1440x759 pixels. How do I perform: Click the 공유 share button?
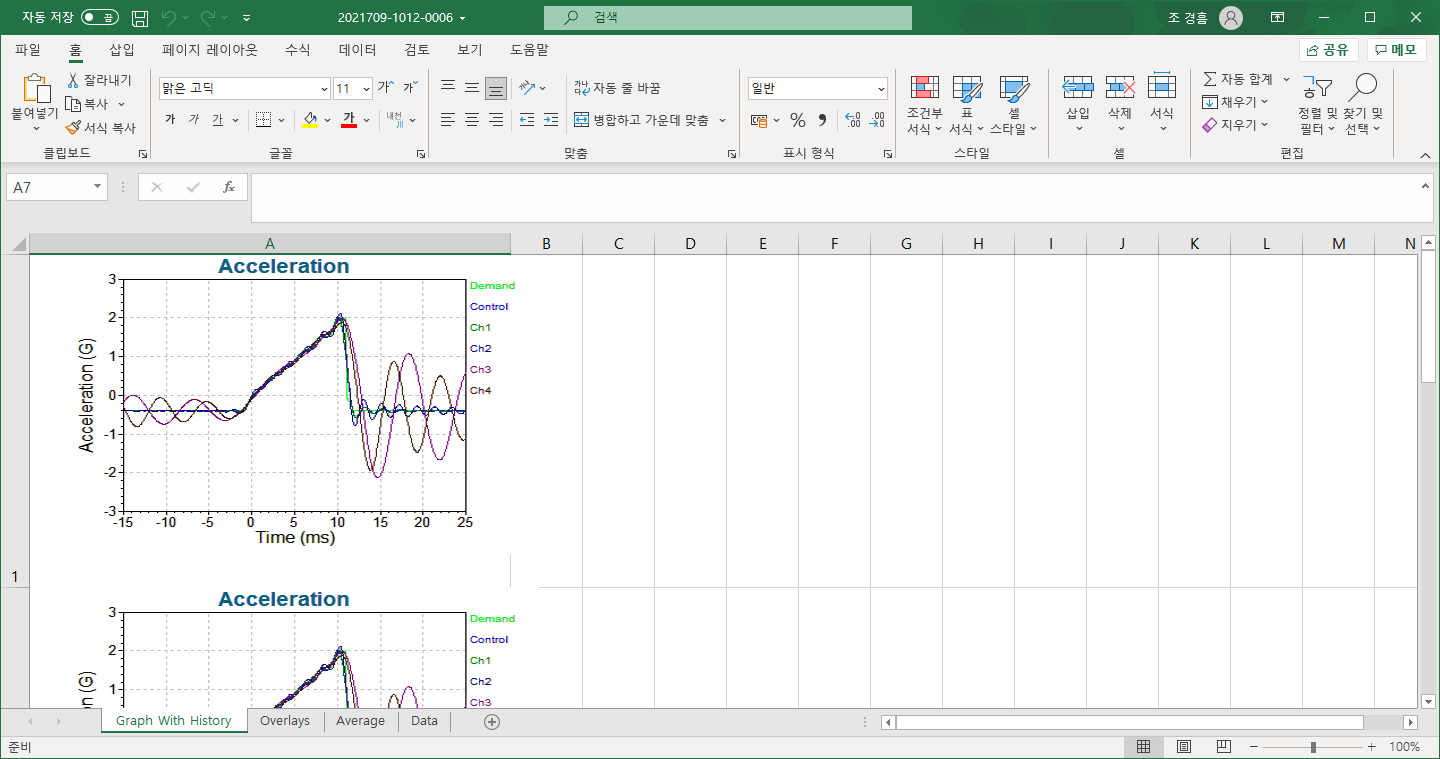click(1328, 50)
